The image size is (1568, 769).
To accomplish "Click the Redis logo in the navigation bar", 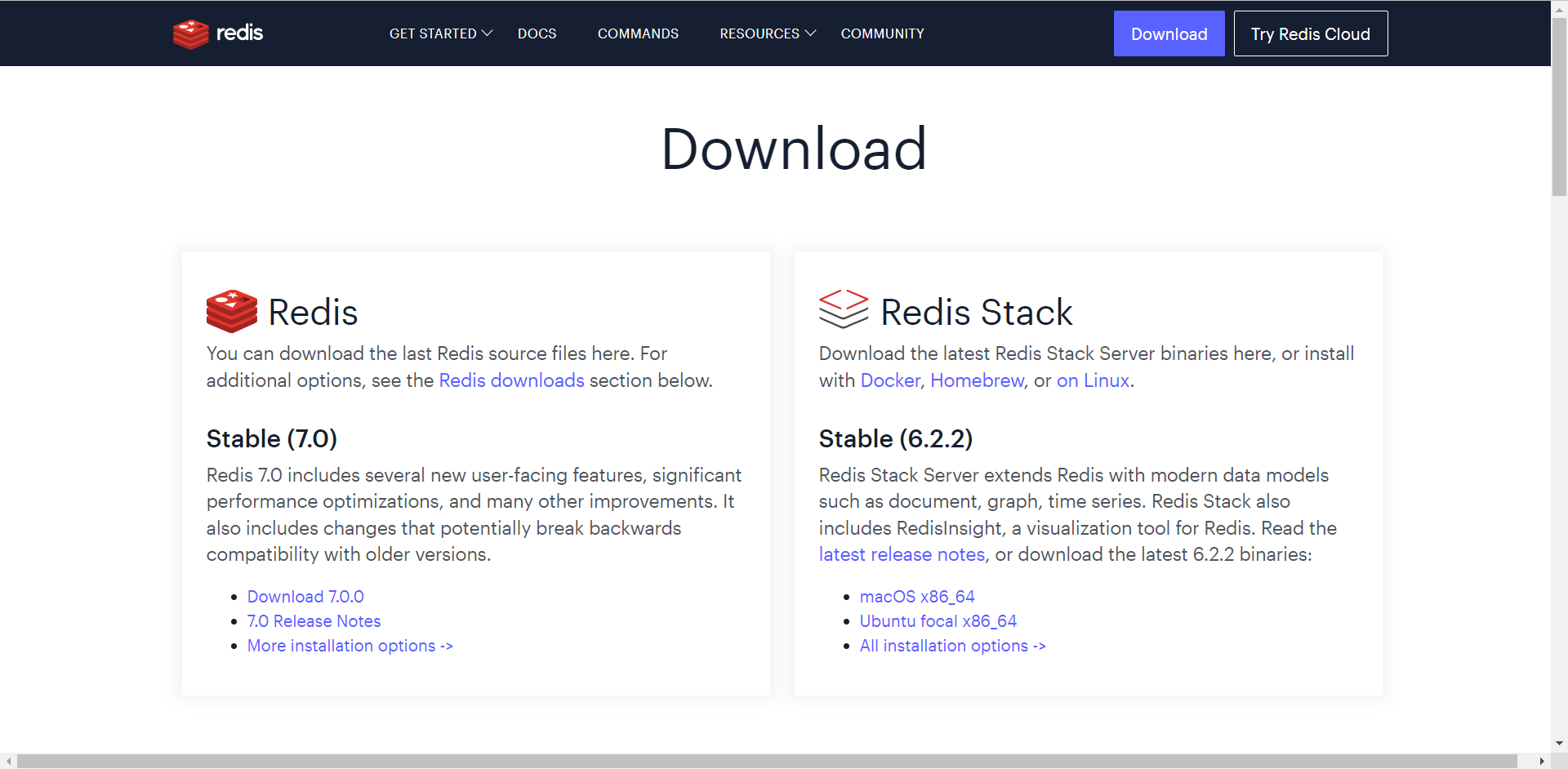I will point(217,33).
